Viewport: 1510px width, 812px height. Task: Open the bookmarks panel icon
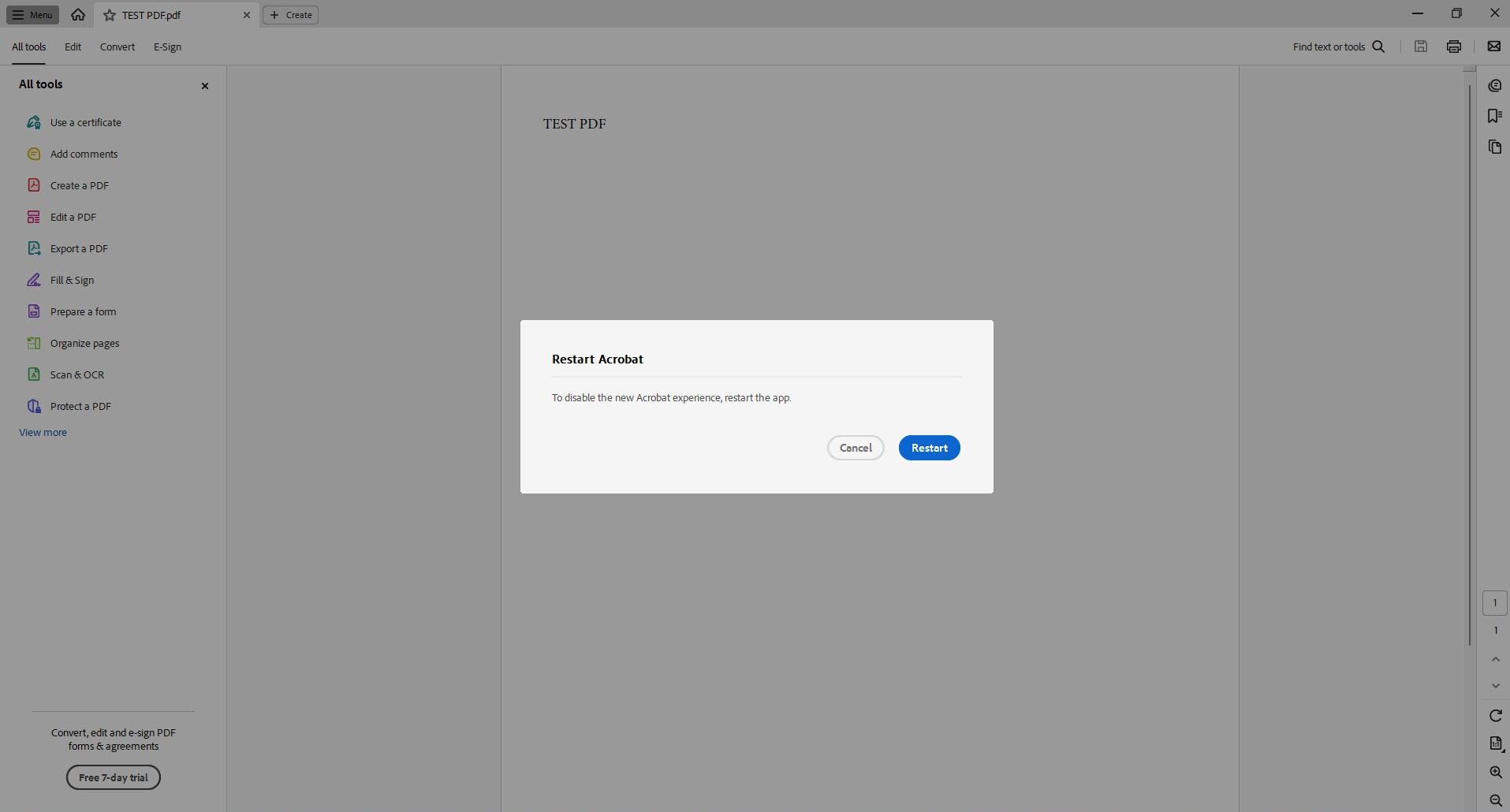pos(1494,116)
